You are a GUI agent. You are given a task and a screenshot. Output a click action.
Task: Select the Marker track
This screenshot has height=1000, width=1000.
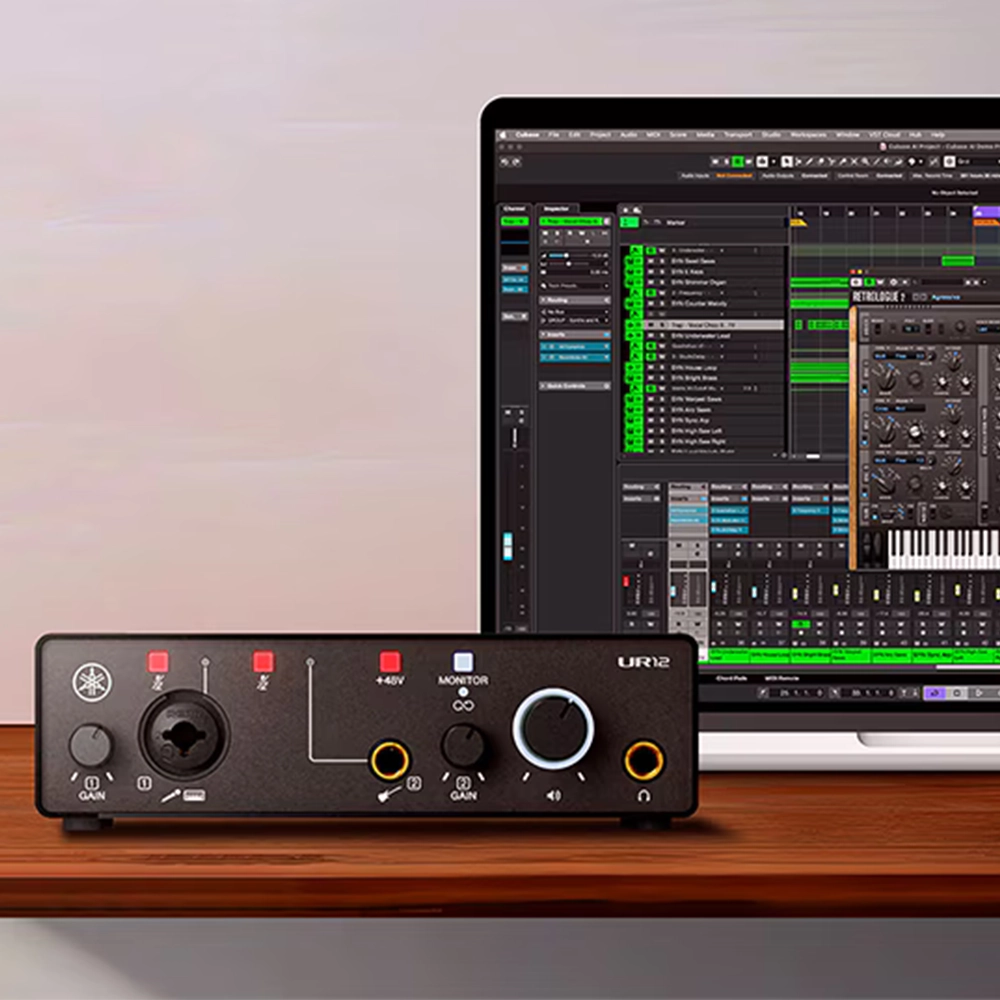coord(704,222)
